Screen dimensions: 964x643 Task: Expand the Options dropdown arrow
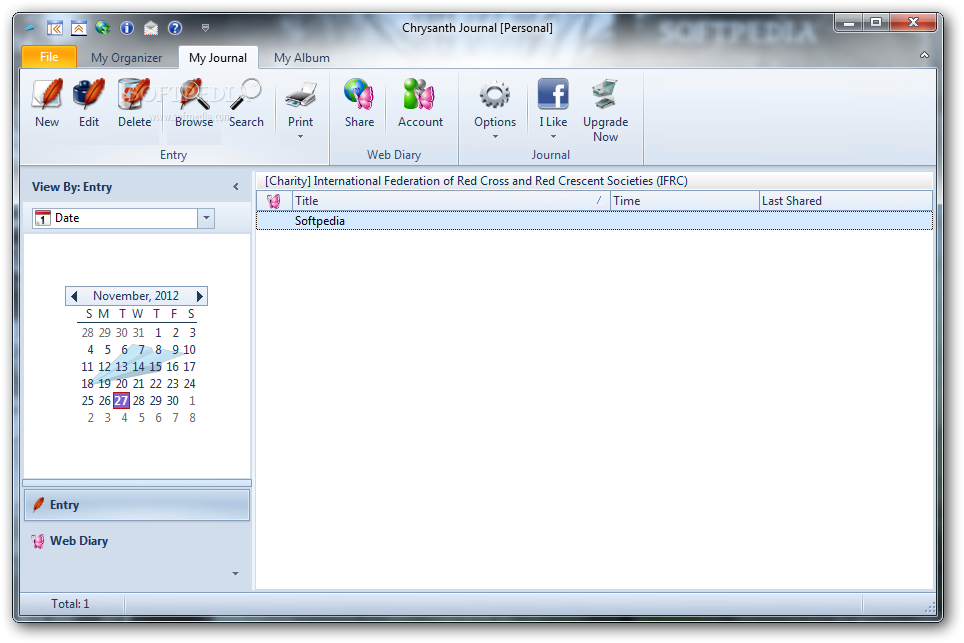pos(495,136)
